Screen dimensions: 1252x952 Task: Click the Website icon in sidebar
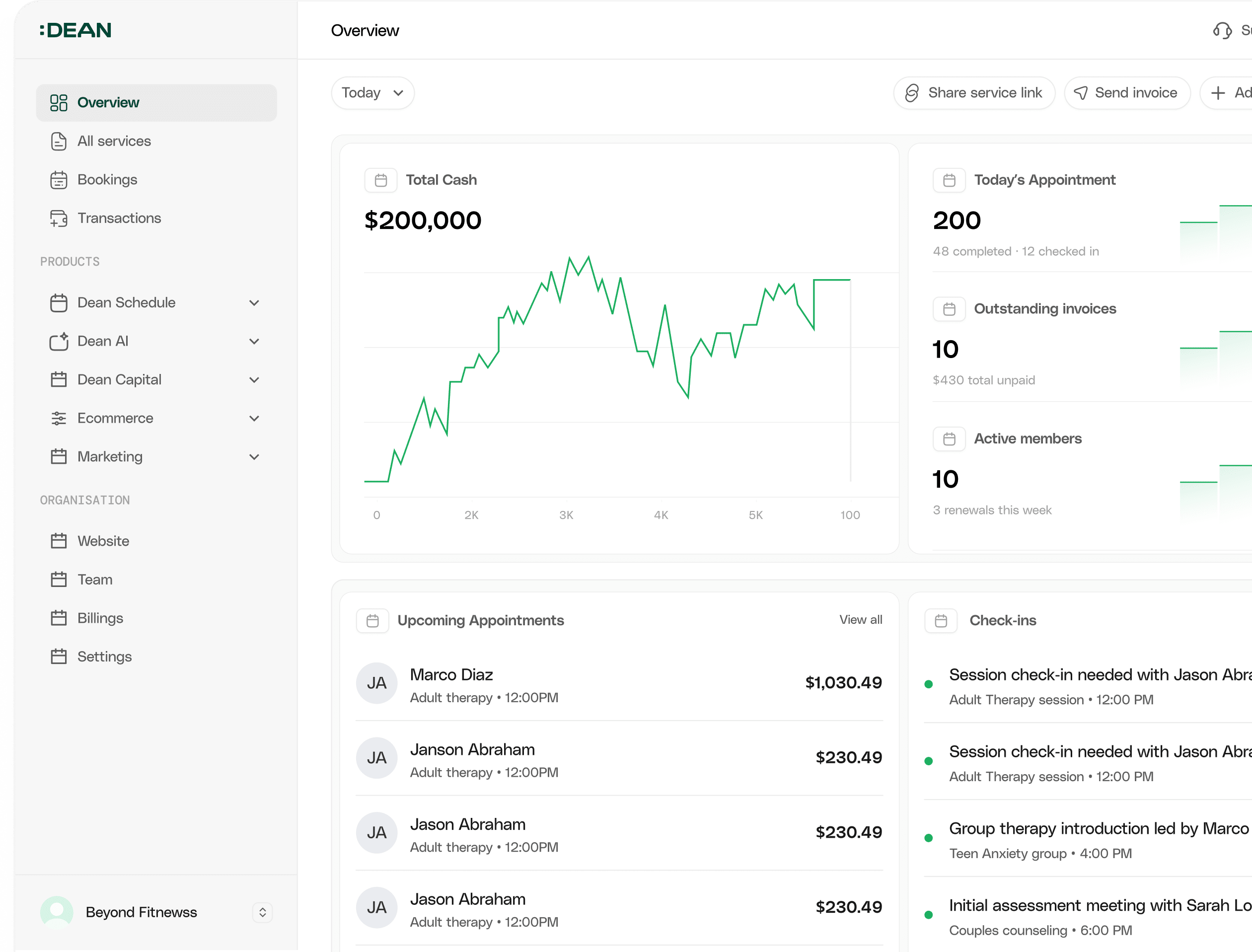tap(59, 541)
